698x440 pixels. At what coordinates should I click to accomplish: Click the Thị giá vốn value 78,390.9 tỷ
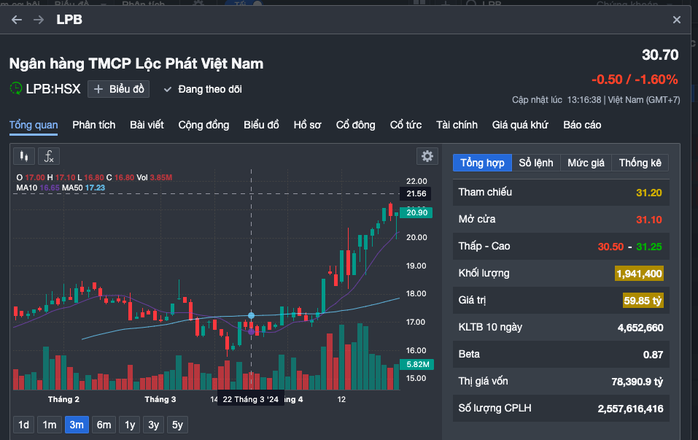pos(637,382)
